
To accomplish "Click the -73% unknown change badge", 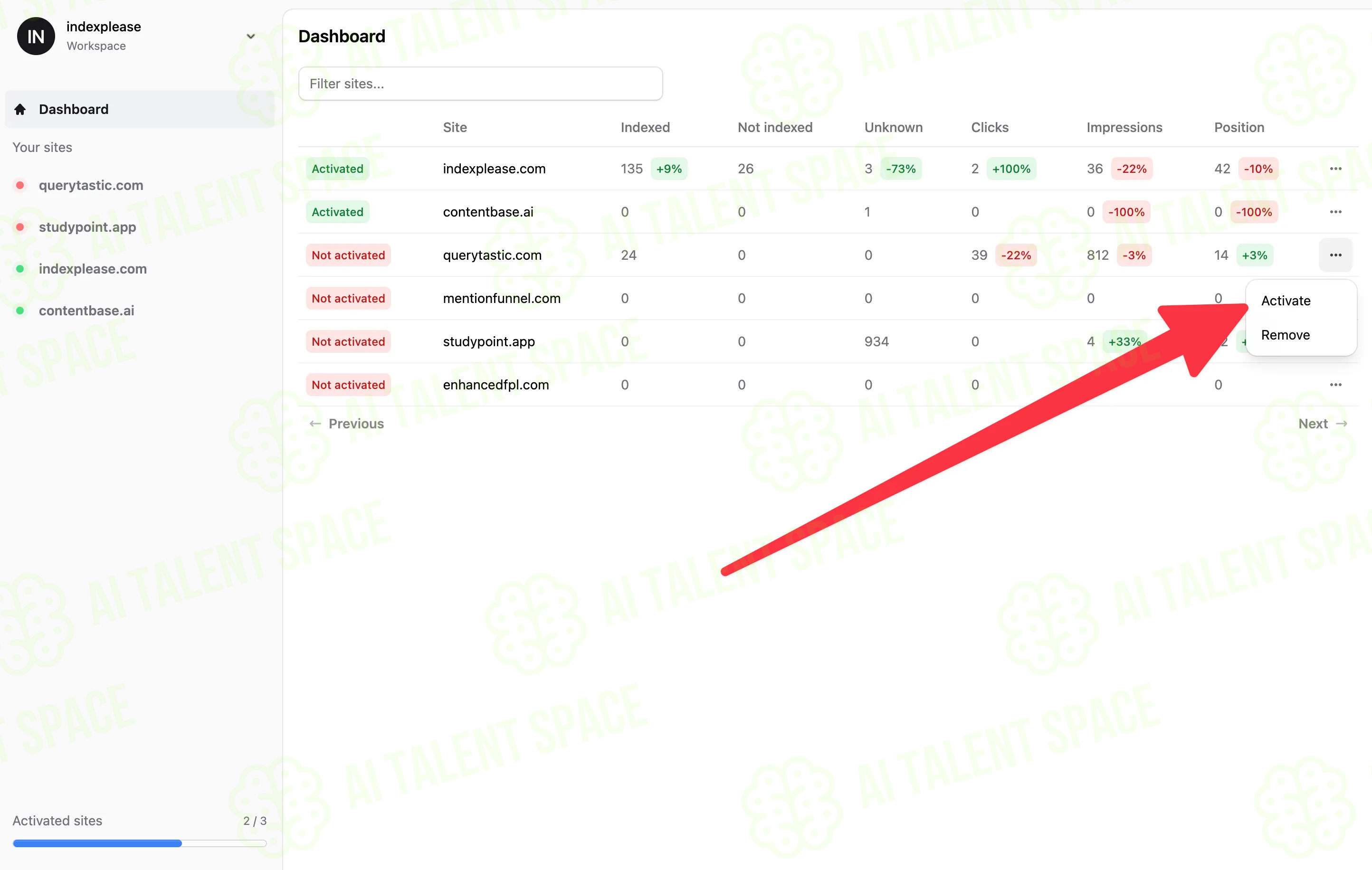I will (x=901, y=169).
